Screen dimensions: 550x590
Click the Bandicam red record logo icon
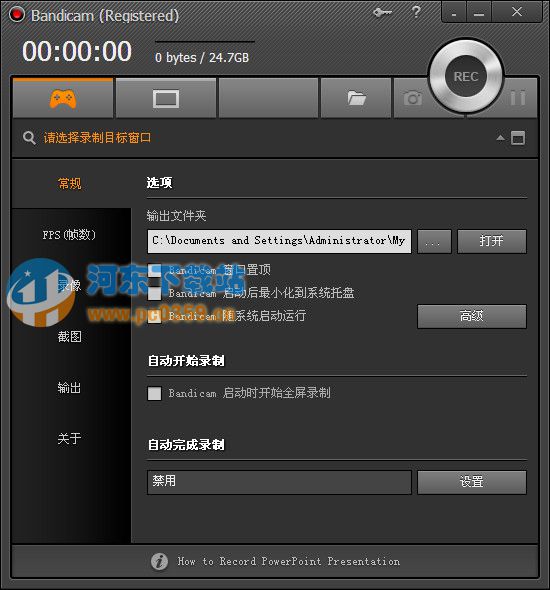(16, 14)
